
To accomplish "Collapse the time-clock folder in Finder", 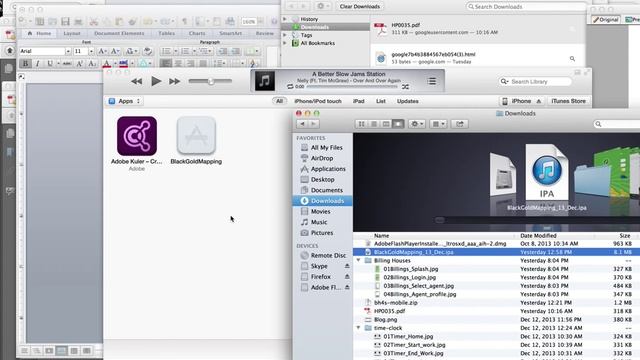I will pyautogui.click(x=358, y=328).
